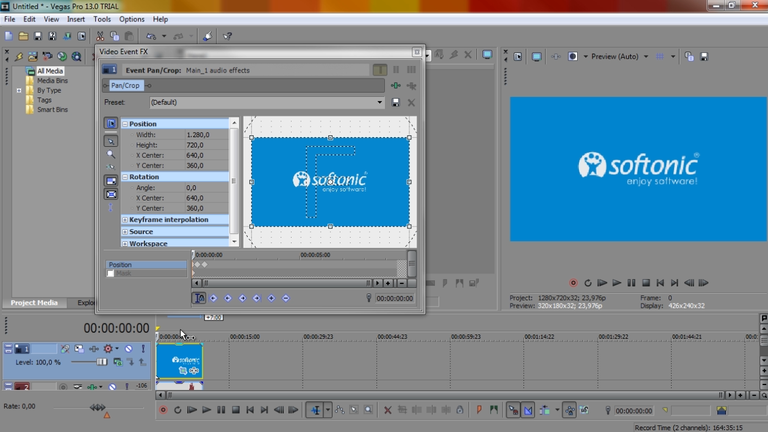Viewport: 768px width, 432px height.
Task: Click the Import Media icon in Project Media
Action: [x=33, y=57]
